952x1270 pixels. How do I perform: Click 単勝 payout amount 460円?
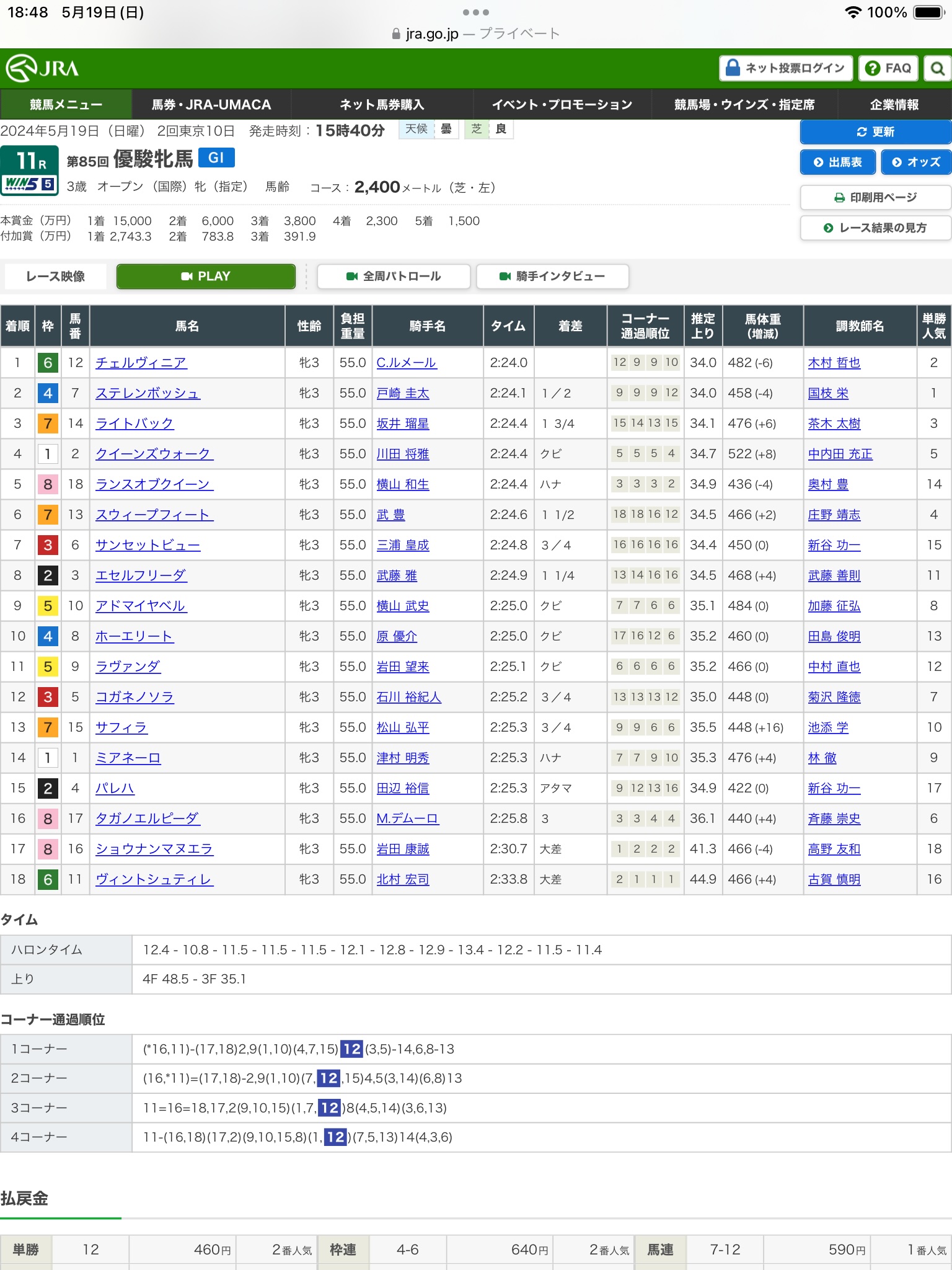tap(213, 1250)
